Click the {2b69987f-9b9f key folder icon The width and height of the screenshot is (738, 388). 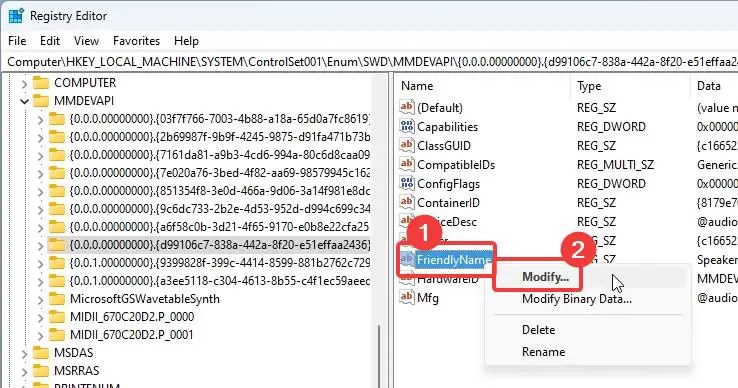point(57,137)
